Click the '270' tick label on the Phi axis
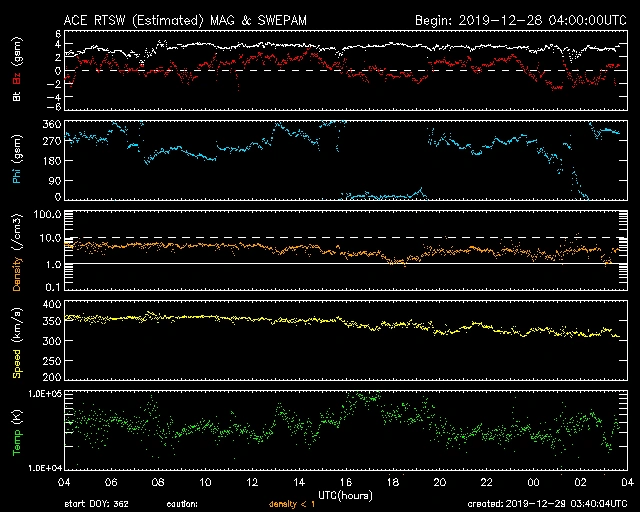 [52, 141]
